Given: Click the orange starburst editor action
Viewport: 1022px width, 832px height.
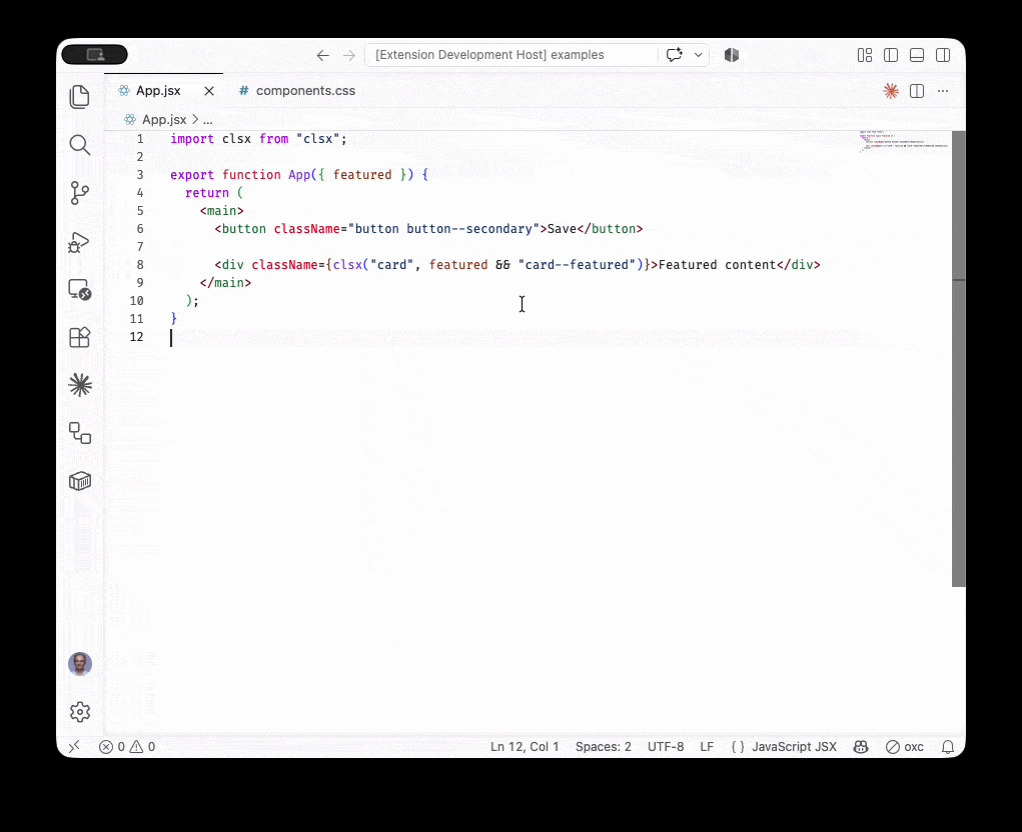Looking at the screenshot, I should [891, 91].
